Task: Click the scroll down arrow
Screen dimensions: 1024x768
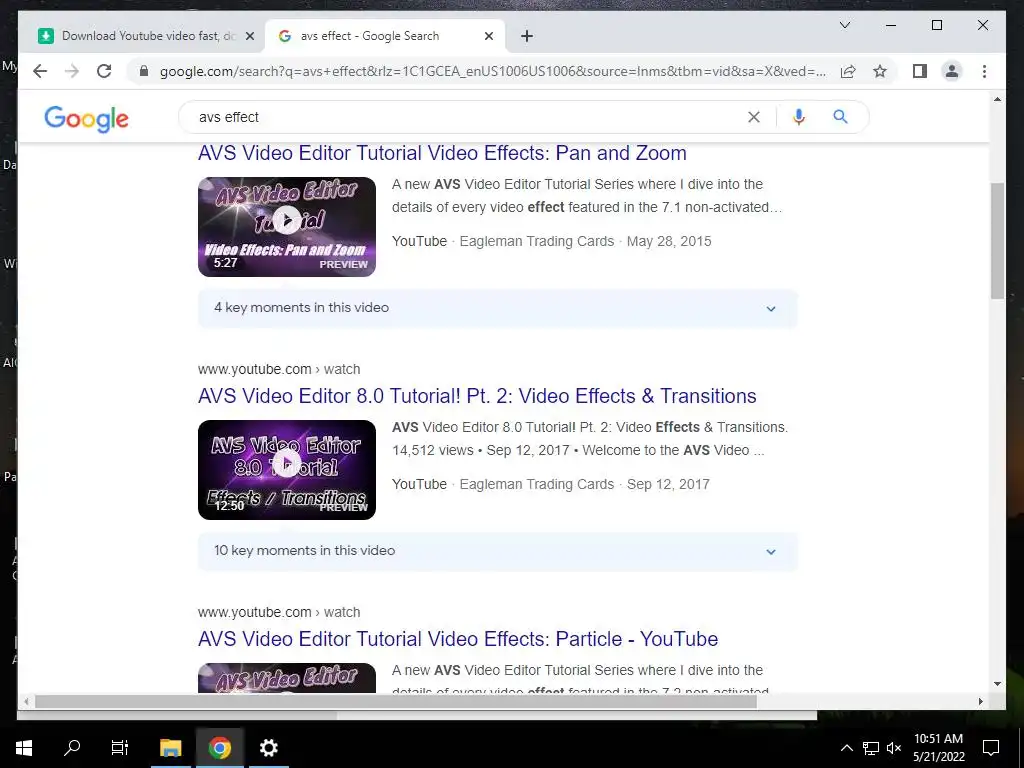Action: [x=997, y=684]
